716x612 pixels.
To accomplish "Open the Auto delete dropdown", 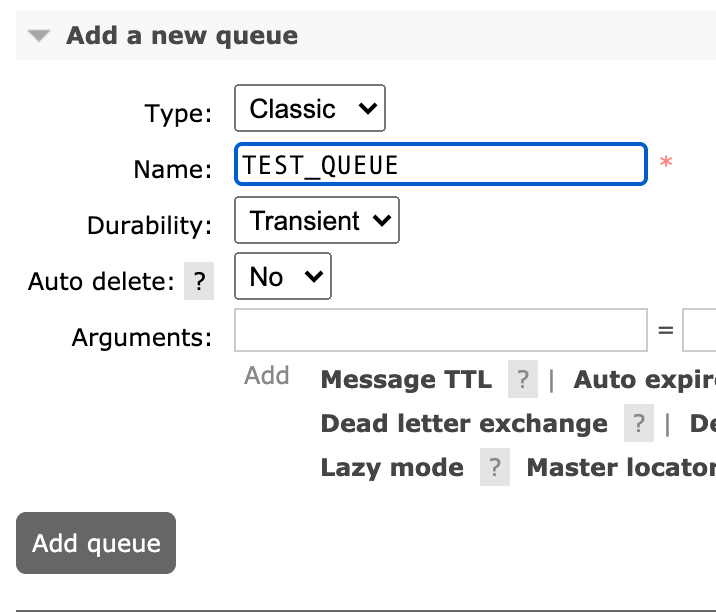I will [282, 277].
